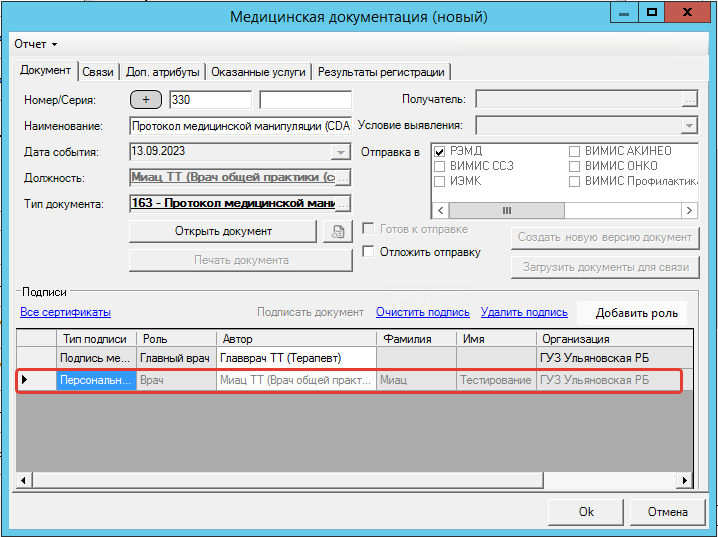The width and height of the screenshot is (718, 537).
Task: Select the Персональн... signature type cell
Action: [96, 380]
